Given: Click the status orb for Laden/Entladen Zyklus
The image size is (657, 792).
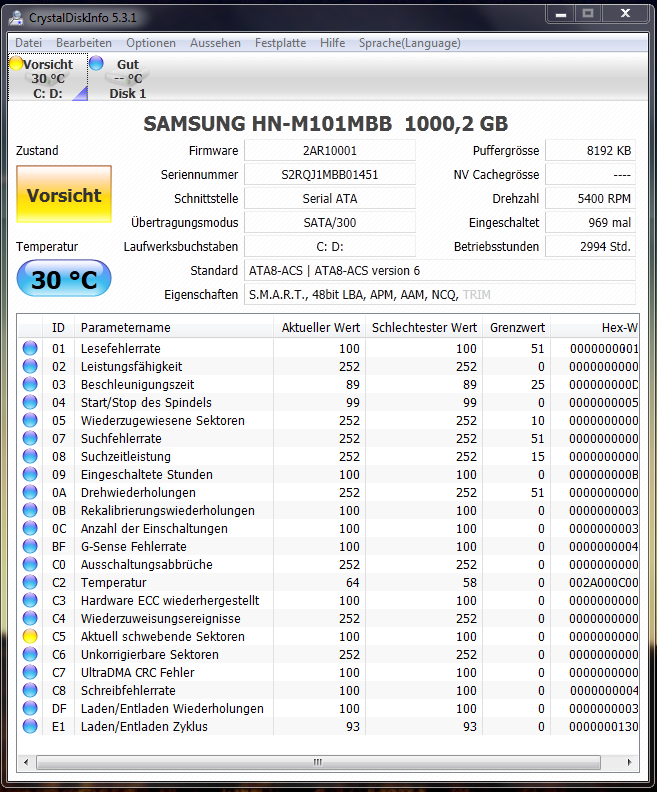Looking at the screenshot, I should 30,726.
